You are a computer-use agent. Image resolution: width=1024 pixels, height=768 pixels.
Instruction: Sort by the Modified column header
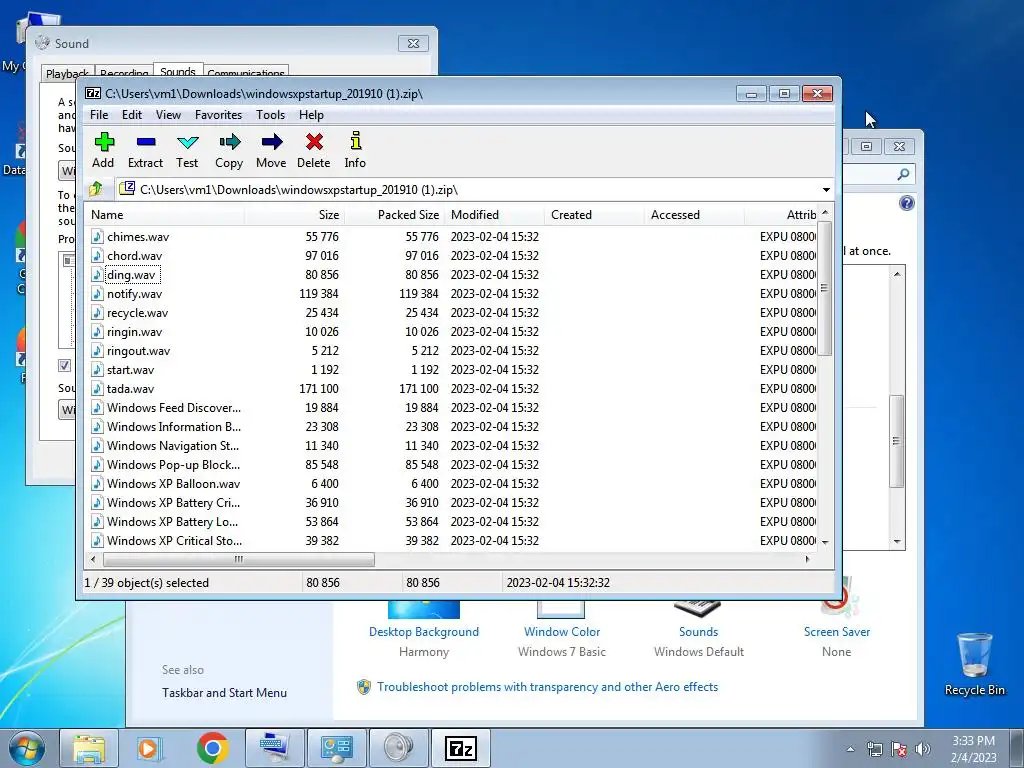point(494,215)
